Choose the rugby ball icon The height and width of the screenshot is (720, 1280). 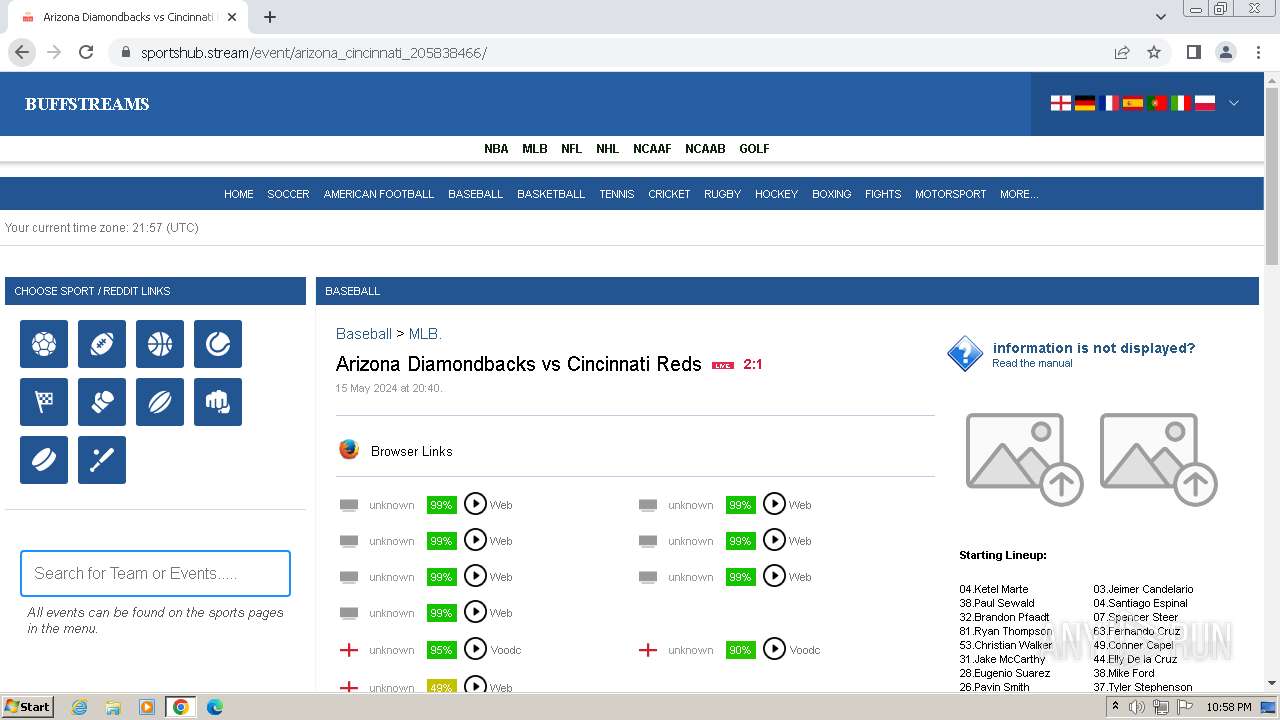[x=160, y=402]
